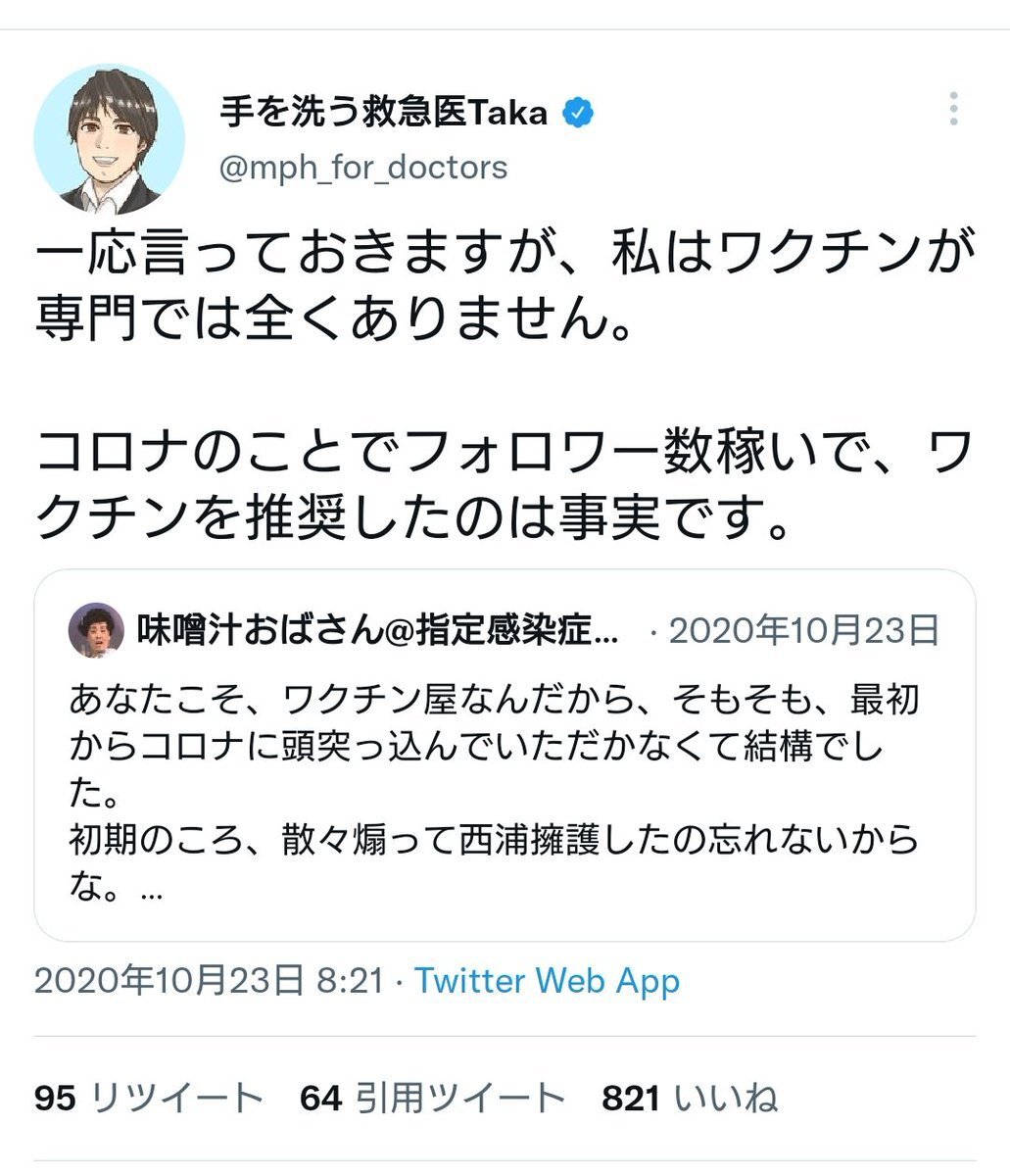Image resolution: width=1010 pixels, height=1176 pixels.
Task: Open the display name 手を洗う救急医Taka
Action: [x=383, y=114]
